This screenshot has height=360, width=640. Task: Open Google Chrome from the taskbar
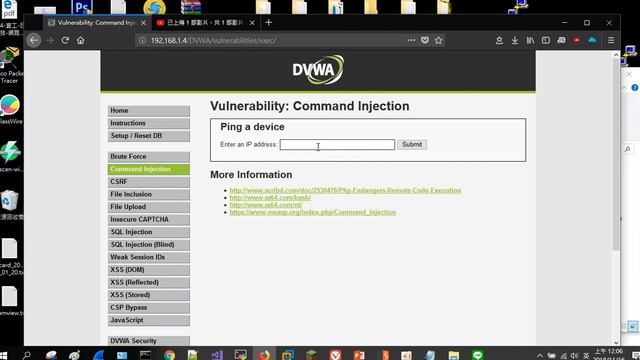coord(169,355)
